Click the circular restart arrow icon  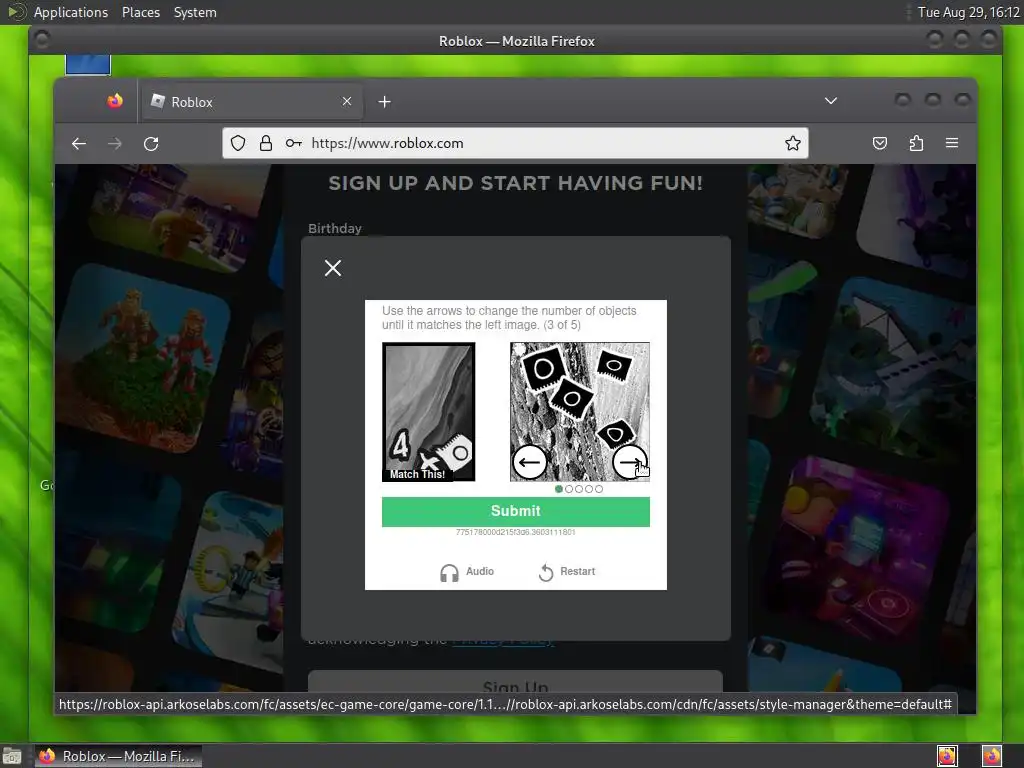546,573
